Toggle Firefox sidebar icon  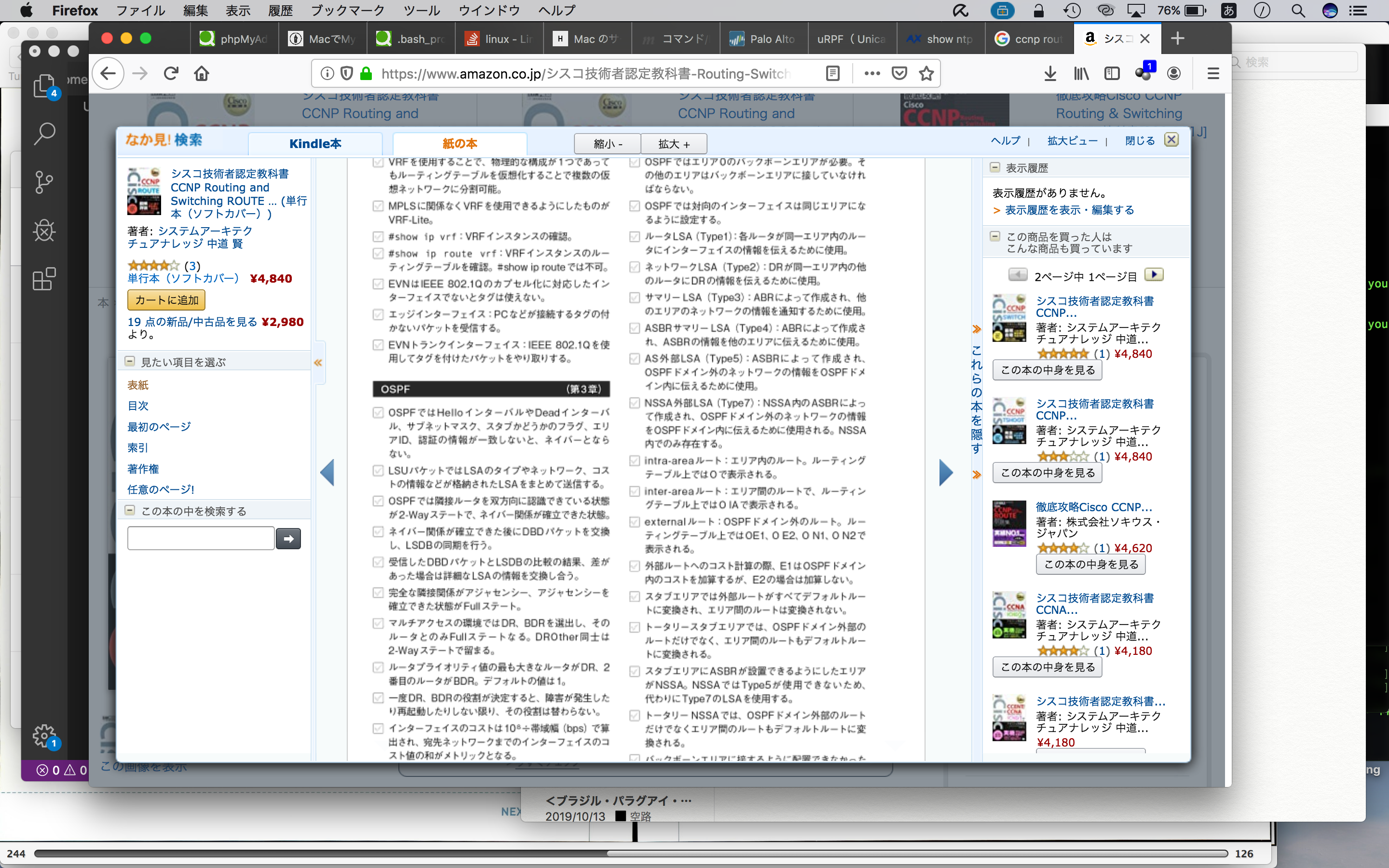pyautogui.click(x=1112, y=73)
